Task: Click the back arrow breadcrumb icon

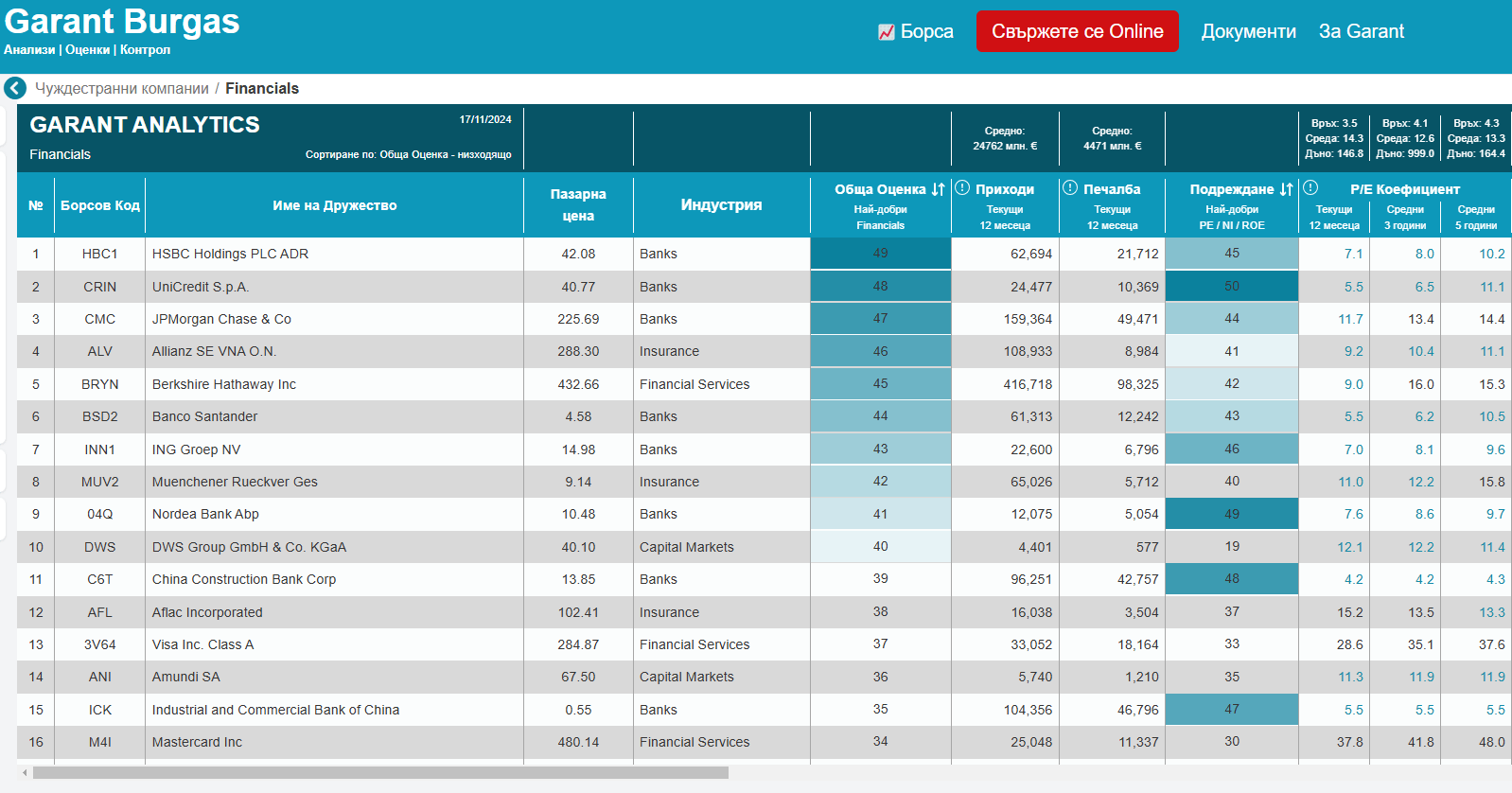Action: [x=15, y=88]
